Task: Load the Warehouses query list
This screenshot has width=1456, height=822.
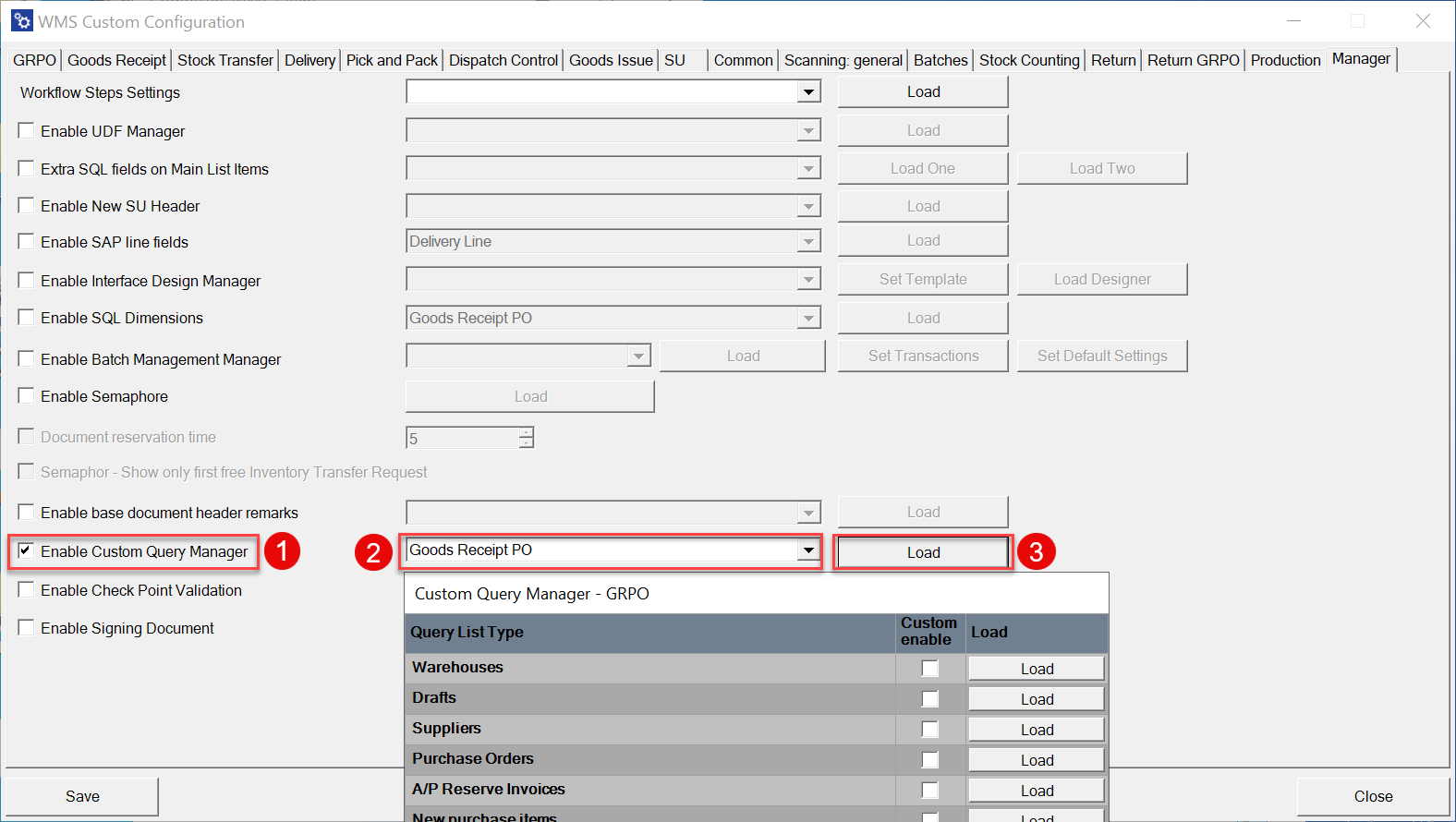Action: (1037, 669)
